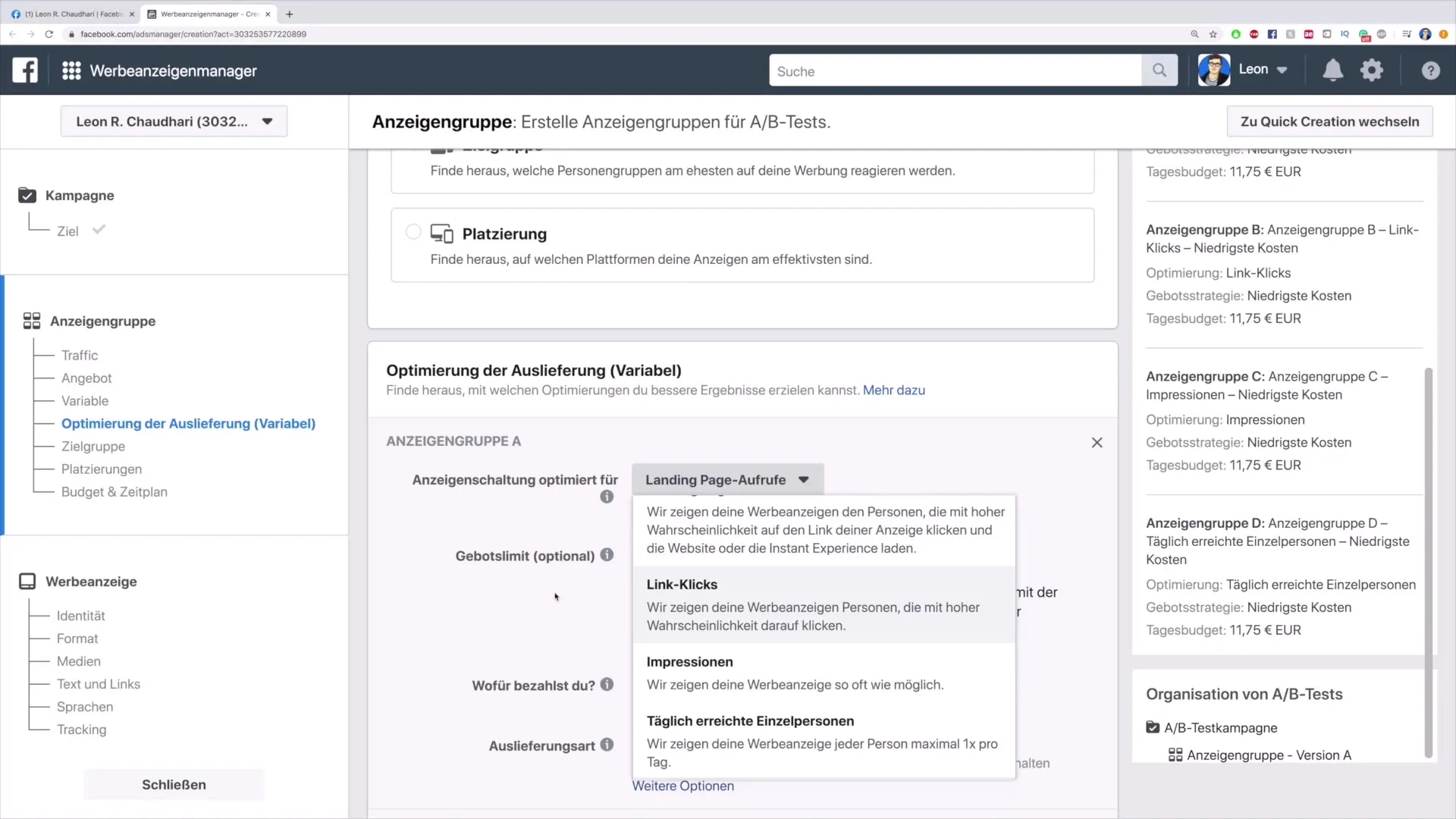
Task: Click the close X button on dialog
Action: tap(1097, 442)
